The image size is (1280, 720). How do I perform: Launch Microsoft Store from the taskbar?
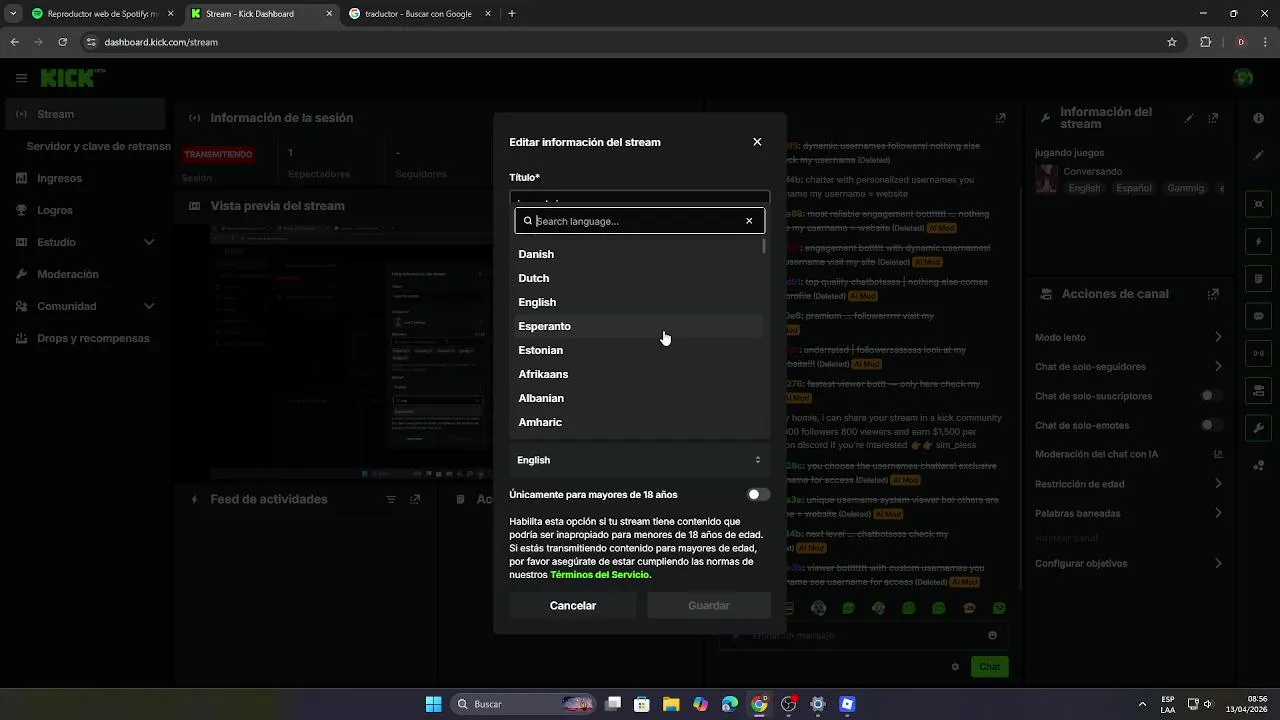642,704
